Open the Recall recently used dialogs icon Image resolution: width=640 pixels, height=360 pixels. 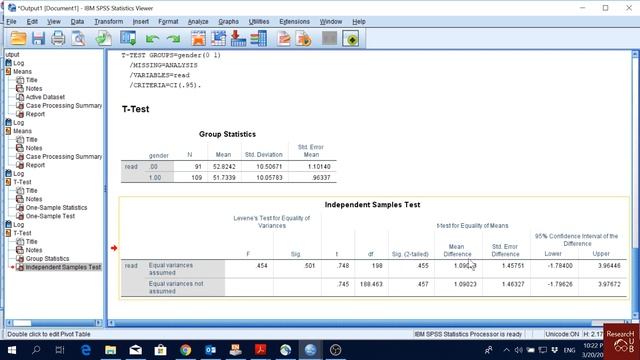pos(128,39)
